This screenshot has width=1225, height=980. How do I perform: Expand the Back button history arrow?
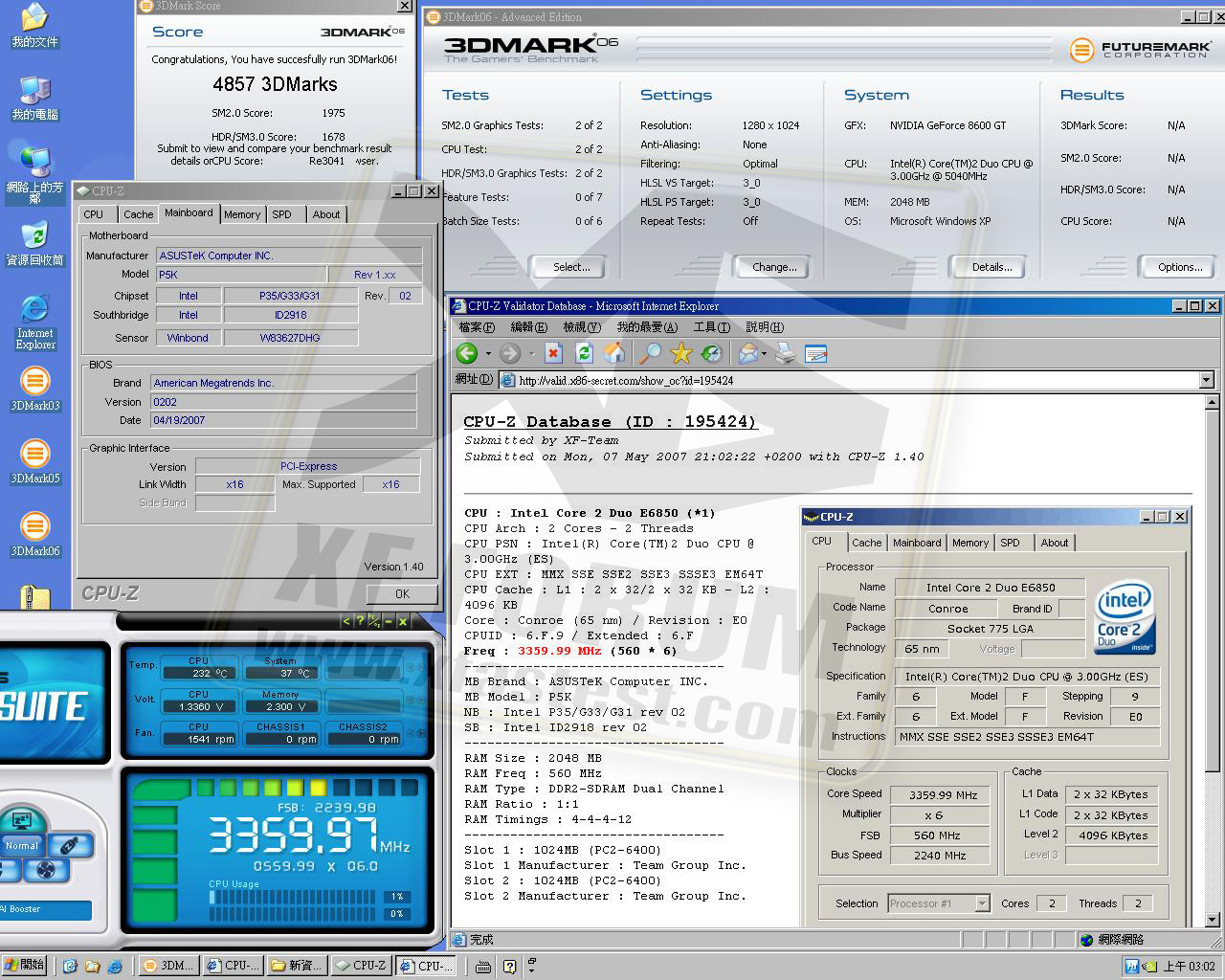[x=488, y=354]
